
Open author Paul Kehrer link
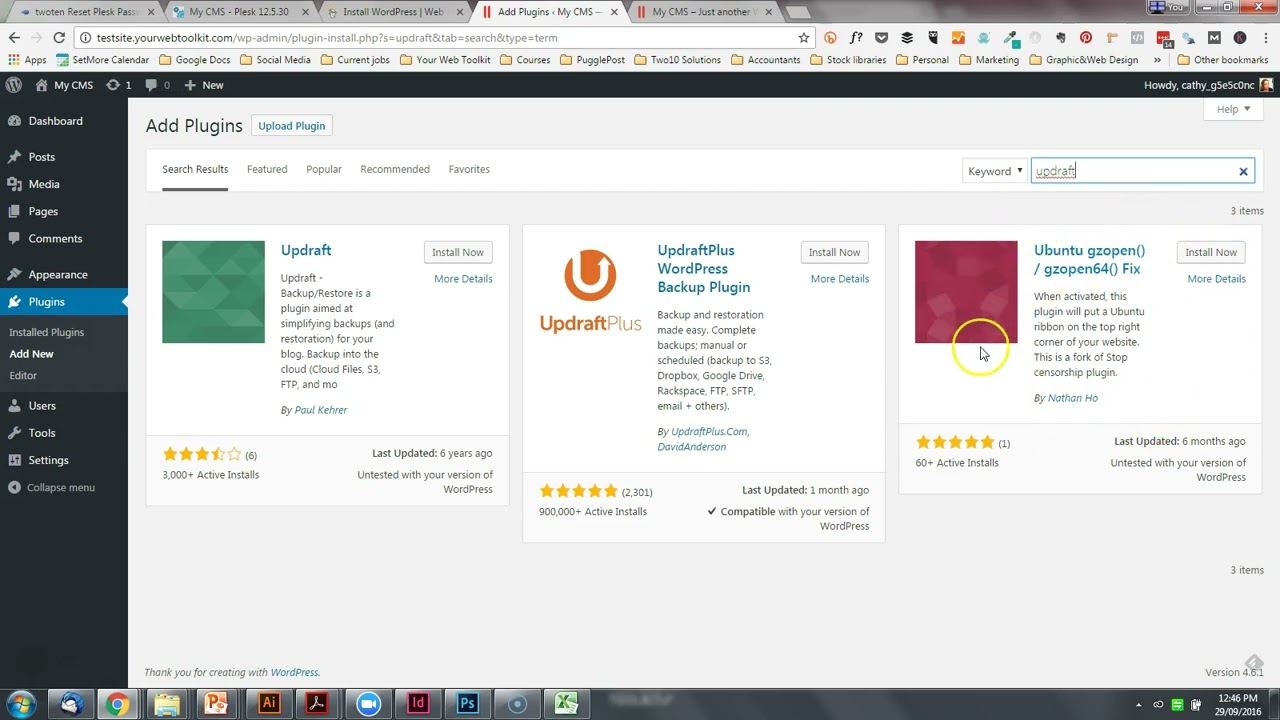[321, 410]
